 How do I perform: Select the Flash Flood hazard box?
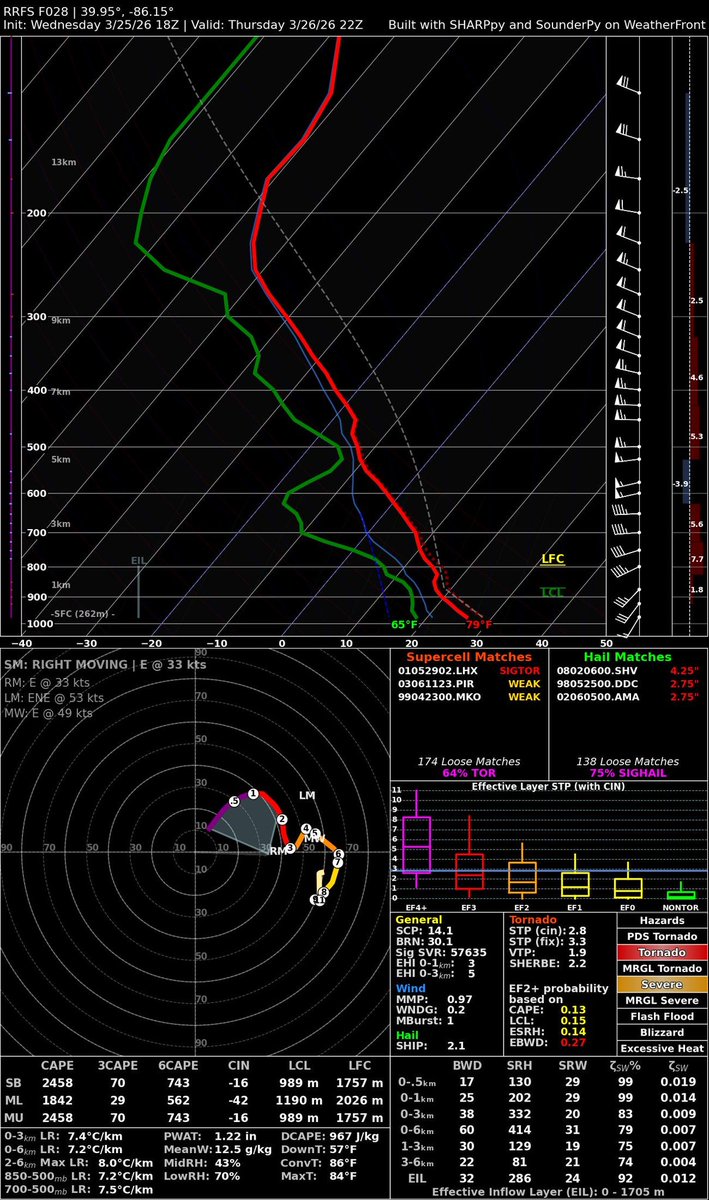(662, 1015)
